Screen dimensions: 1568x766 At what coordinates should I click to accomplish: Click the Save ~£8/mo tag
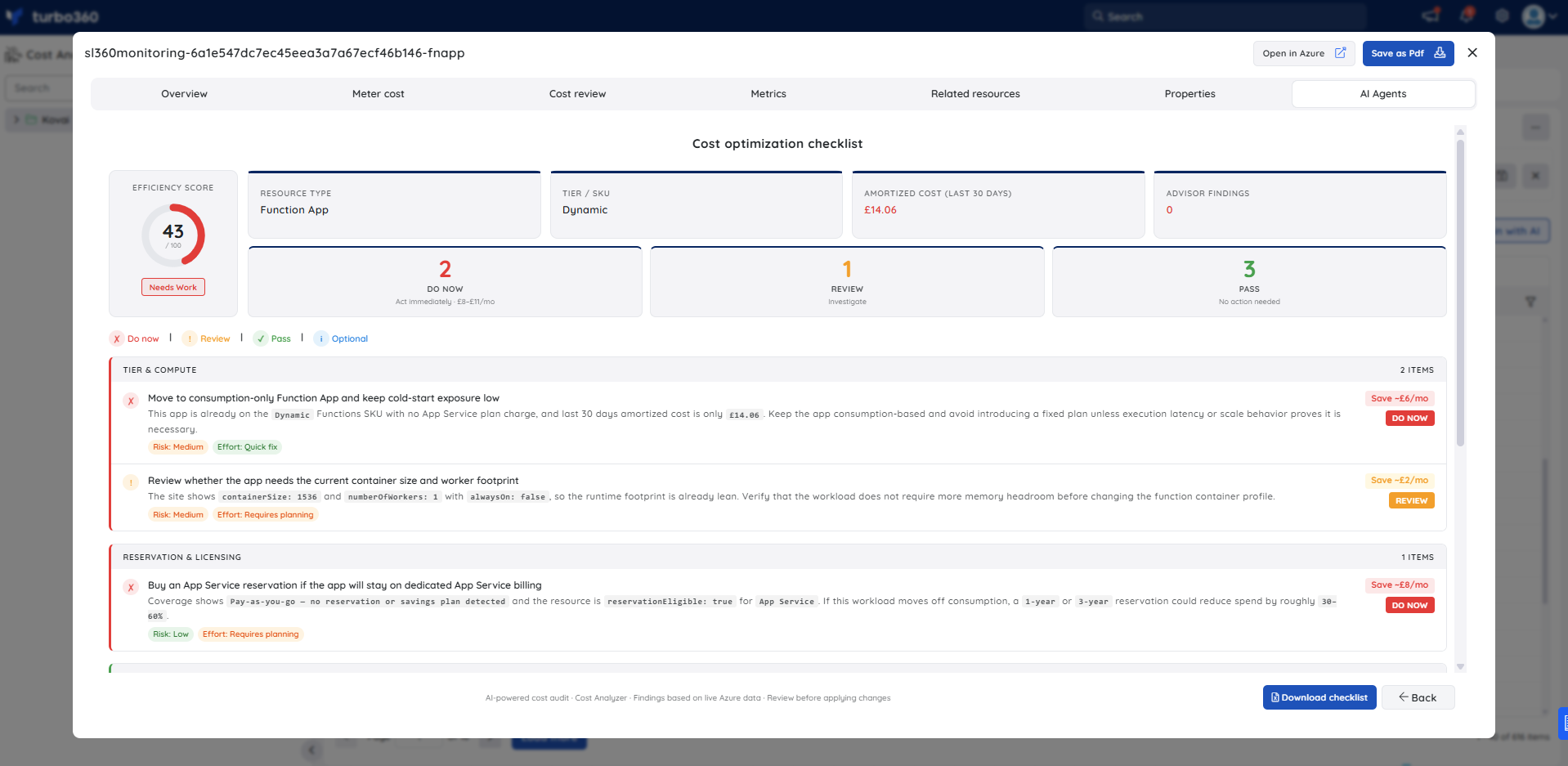point(1400,585)
